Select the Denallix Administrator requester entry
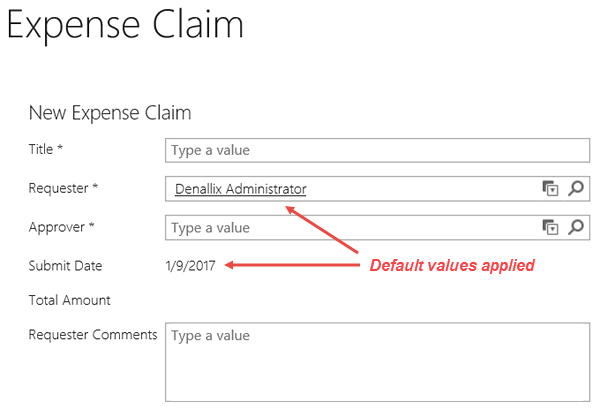This screenshot has width=600, height=409. [240, 188]
